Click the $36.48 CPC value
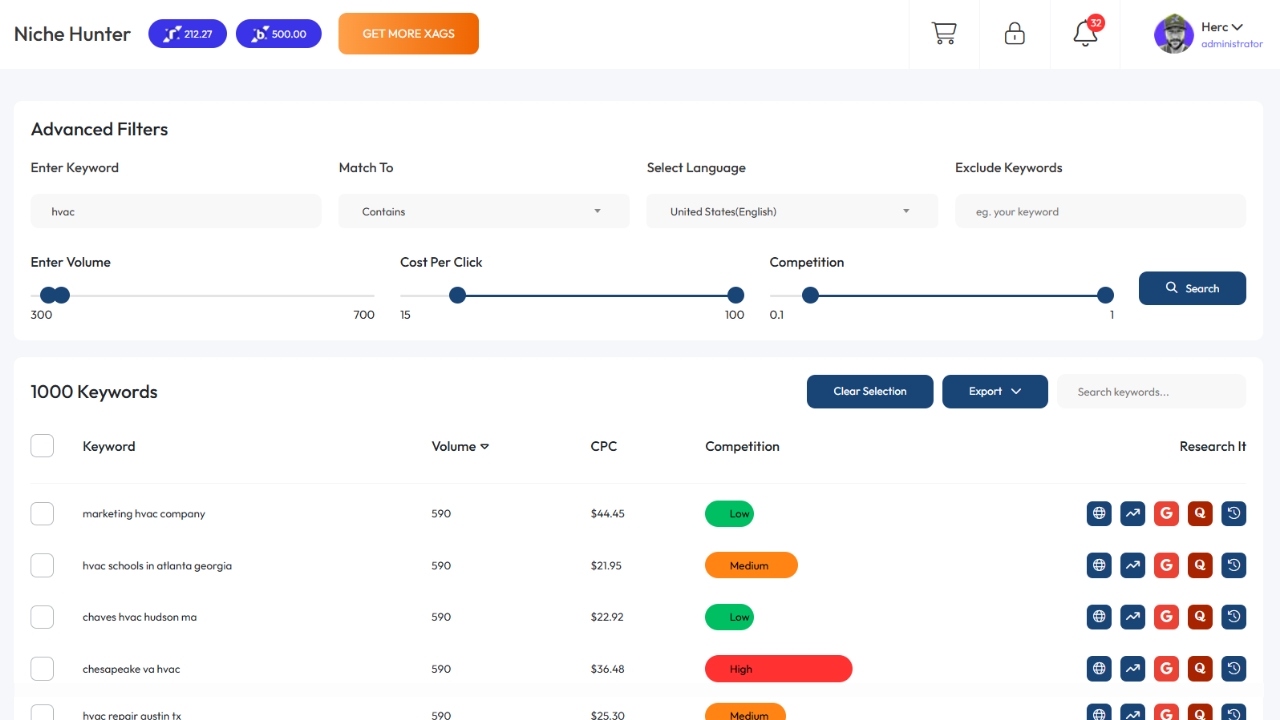Viewport: 1280px width, 720px height. tap(608, 669)
